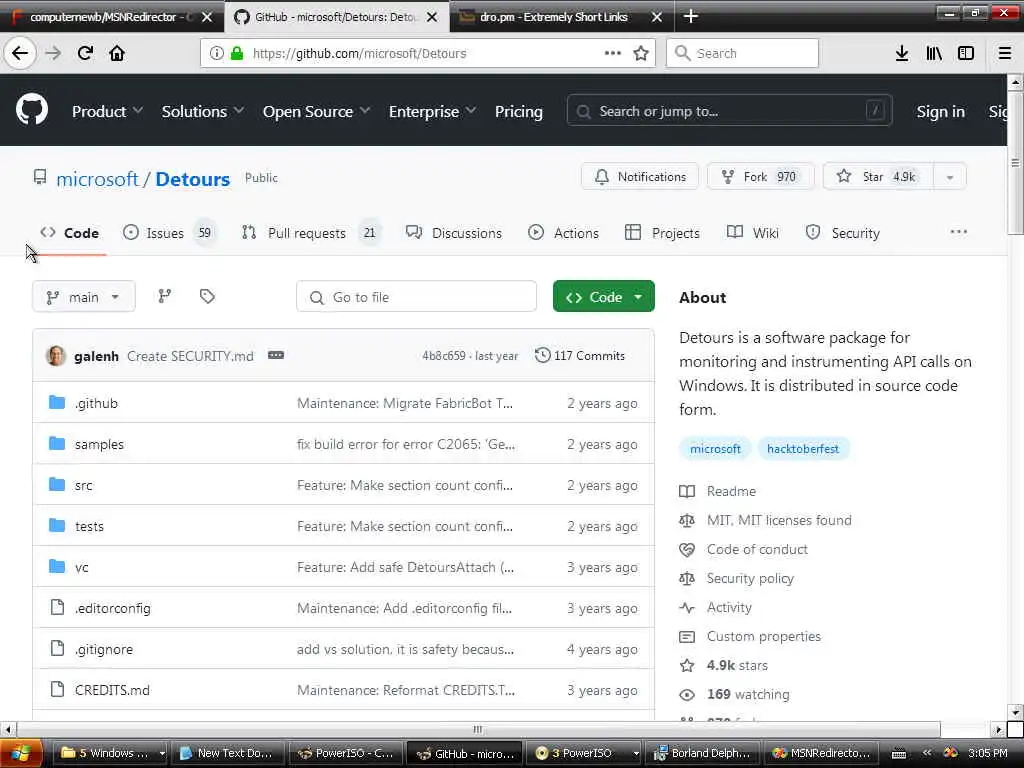Bookmark this page with the star icon
Image resolution: width=1024 pixels, height=768 pixels.
(641, 53)
